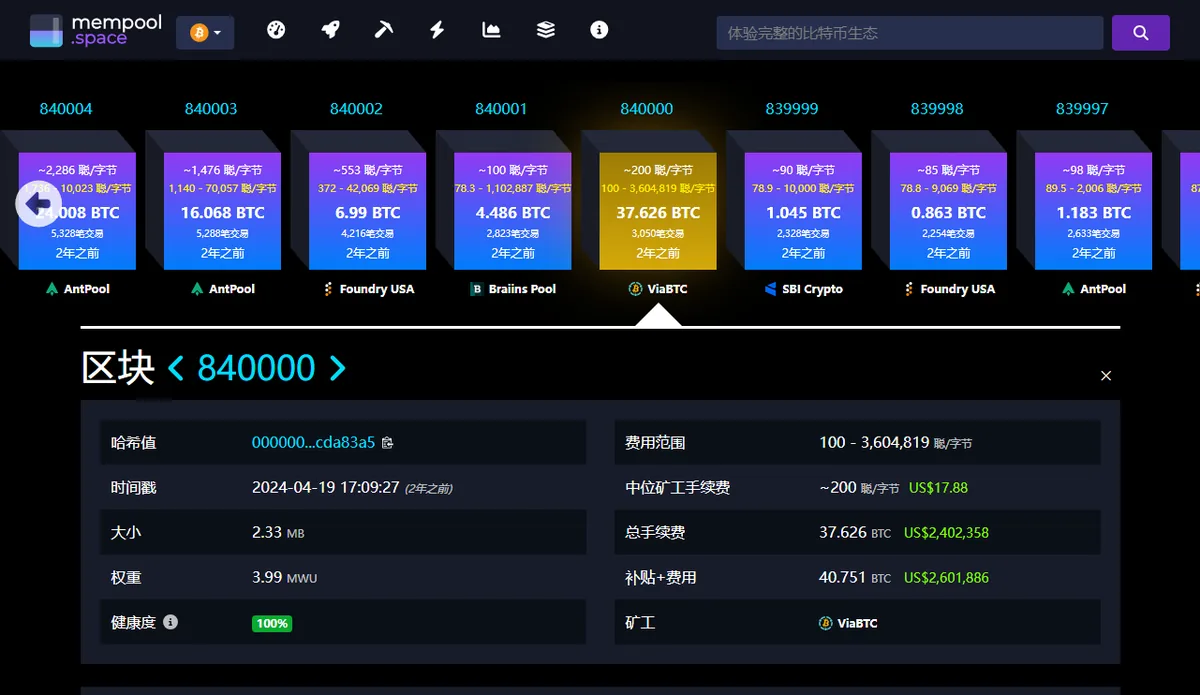The width and height of the screenshot is (1200, 695).
Task: Open block height 839997 link
Action: [1082, 108]
